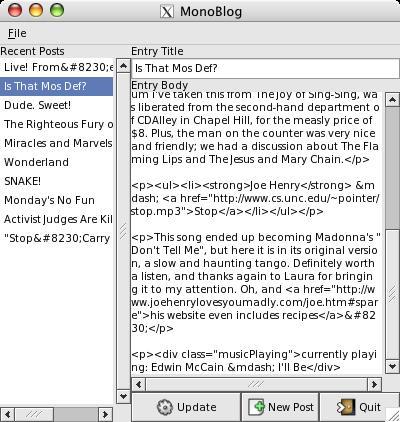This screenshot has height=422, width=400.
Task: Select the "Wonderland" post
Action: click(x=57, y=162)
